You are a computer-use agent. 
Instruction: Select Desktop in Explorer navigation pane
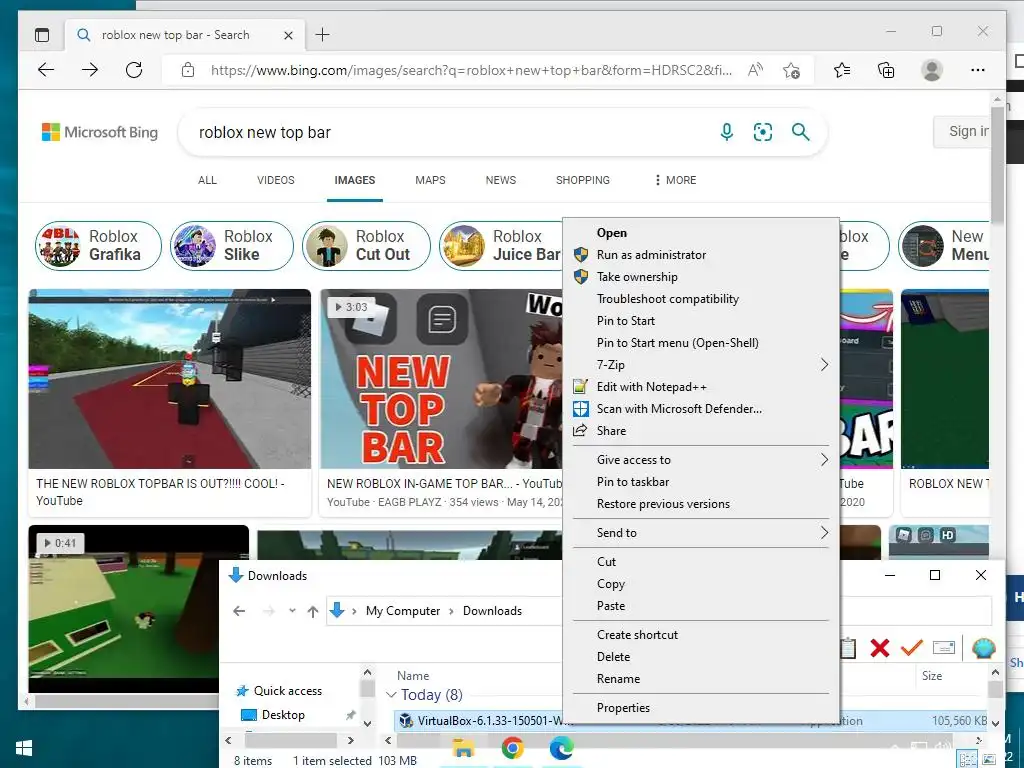coord(283,715)
